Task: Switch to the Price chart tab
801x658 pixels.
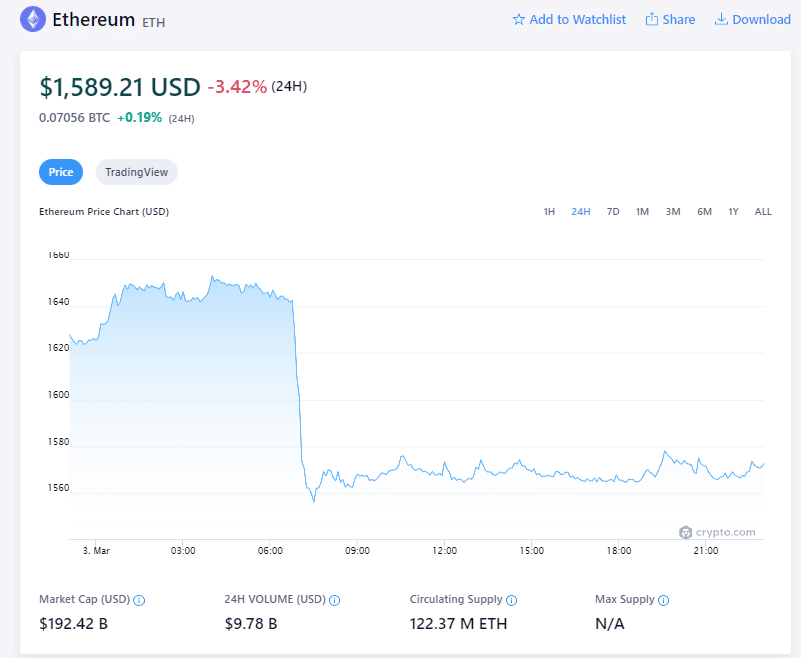Action: click(61, 172)
